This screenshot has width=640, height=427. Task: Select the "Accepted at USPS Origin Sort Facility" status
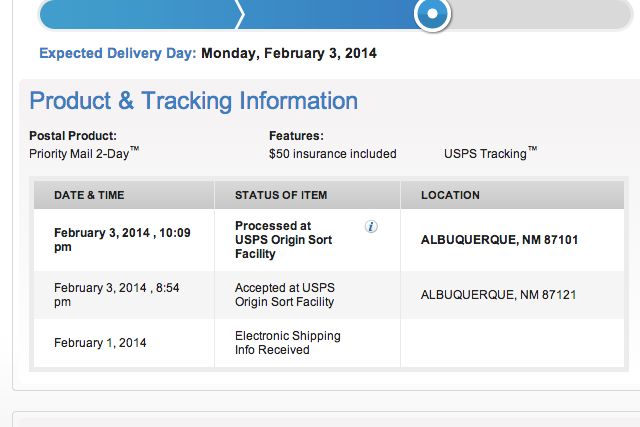(x=284, y=295)
